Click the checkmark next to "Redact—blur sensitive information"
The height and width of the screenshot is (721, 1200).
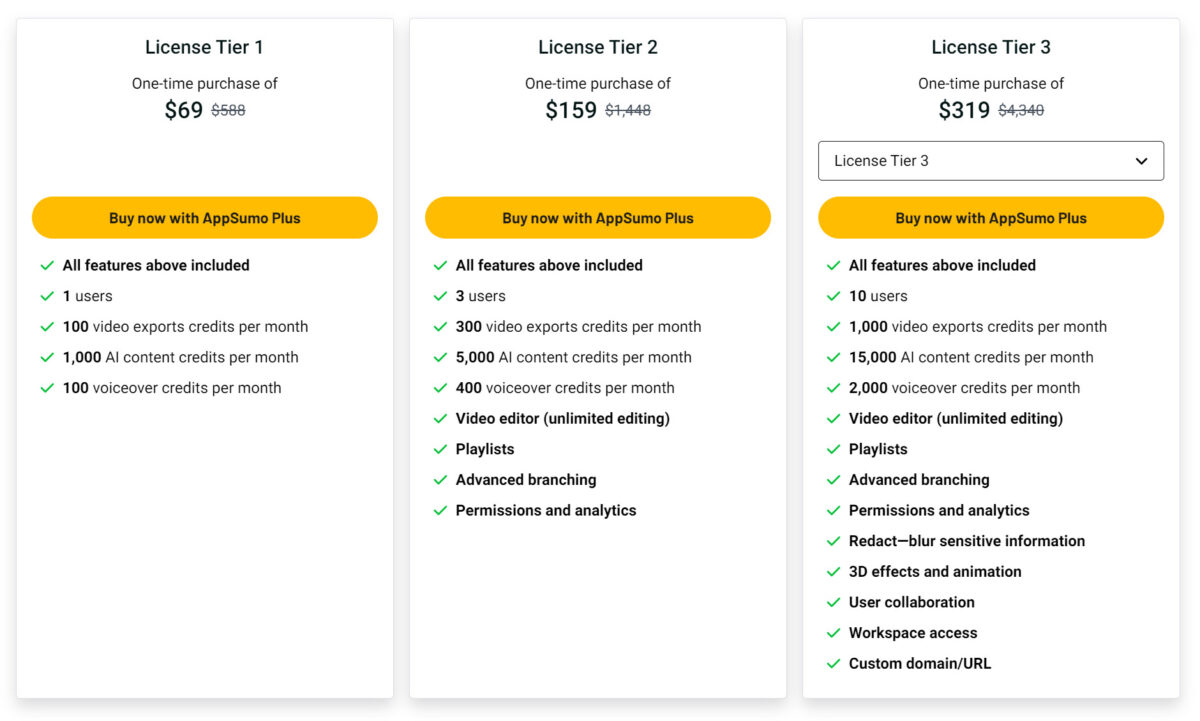(834, 541)
